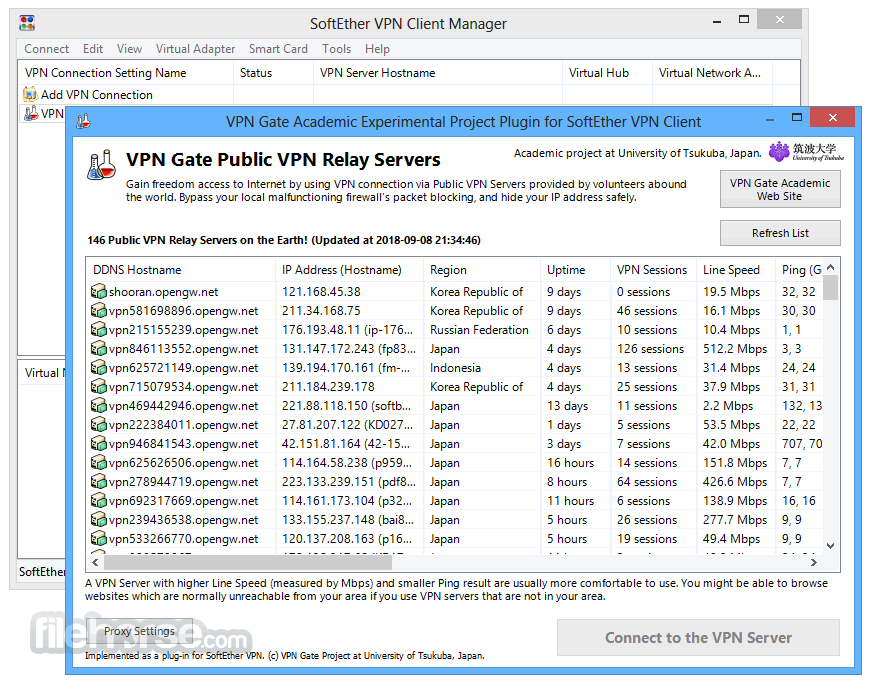Click the vertical scrollbar thumb in server list
870x684 pixels.
coord(831,287)
